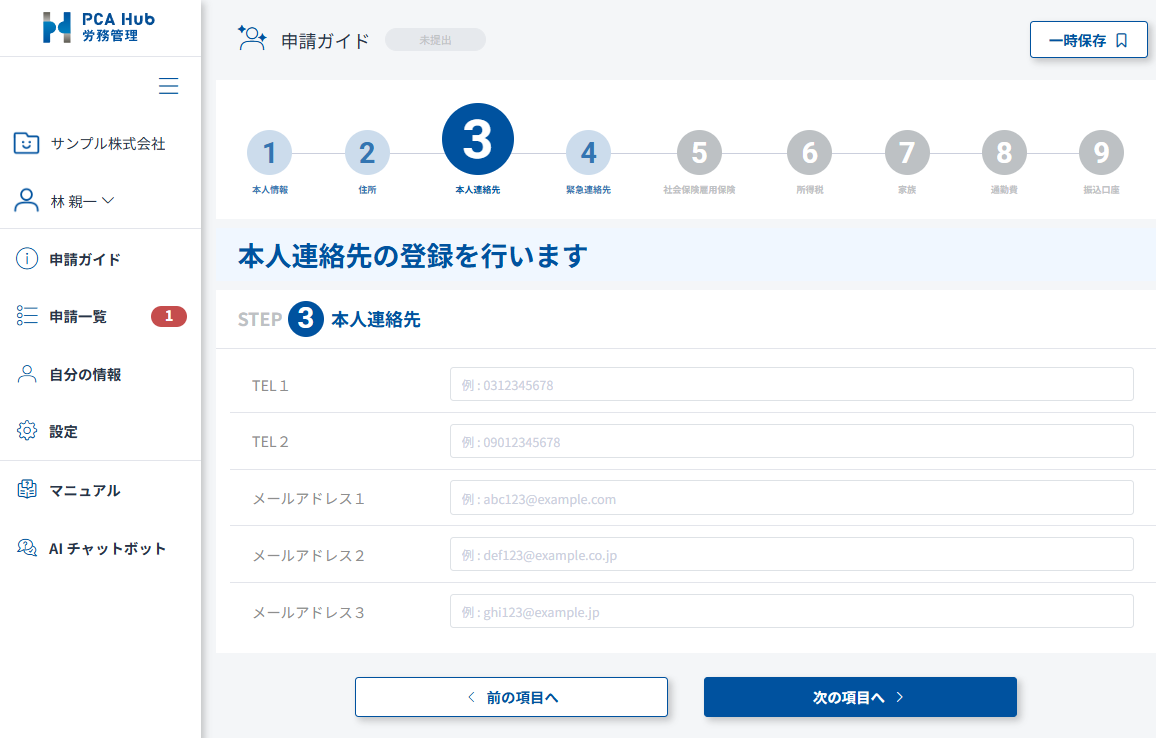The width and height of the screenshot is (1156, 738).
Task: Go back via 前の項目へ button
Action: tap(511, 697)
